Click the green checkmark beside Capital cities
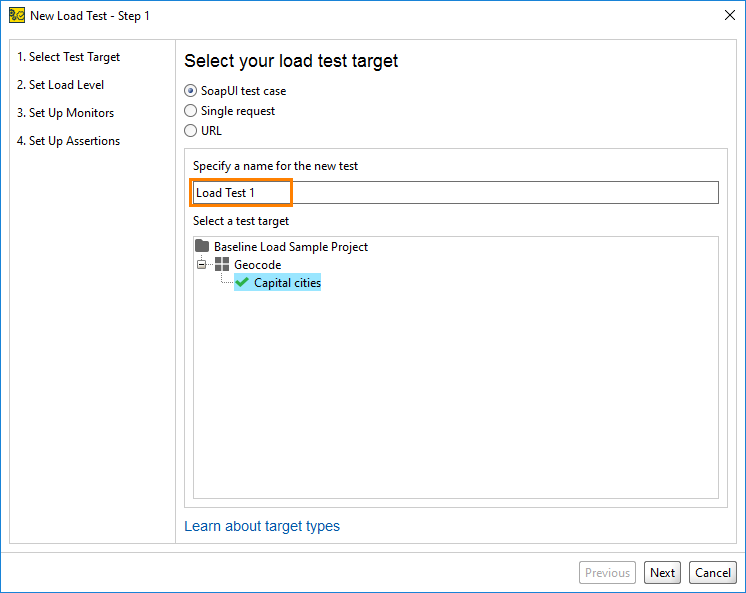Image resolution: width=746 pixels, height=593 pixels. pyautogui.click(x=242, y=282)
